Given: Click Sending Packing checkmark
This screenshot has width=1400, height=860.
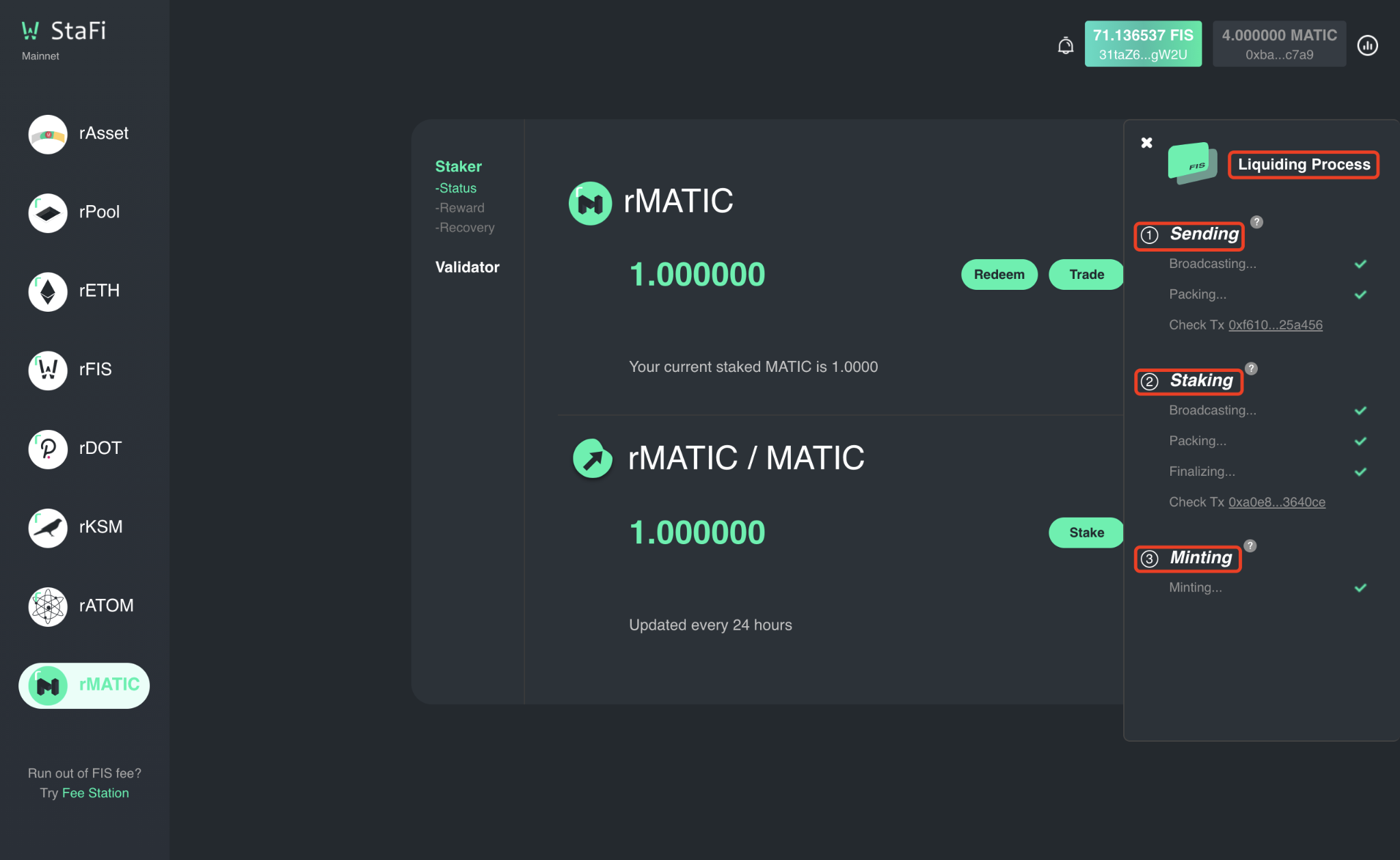Looking at the screenshot, I should [1360, 295].
